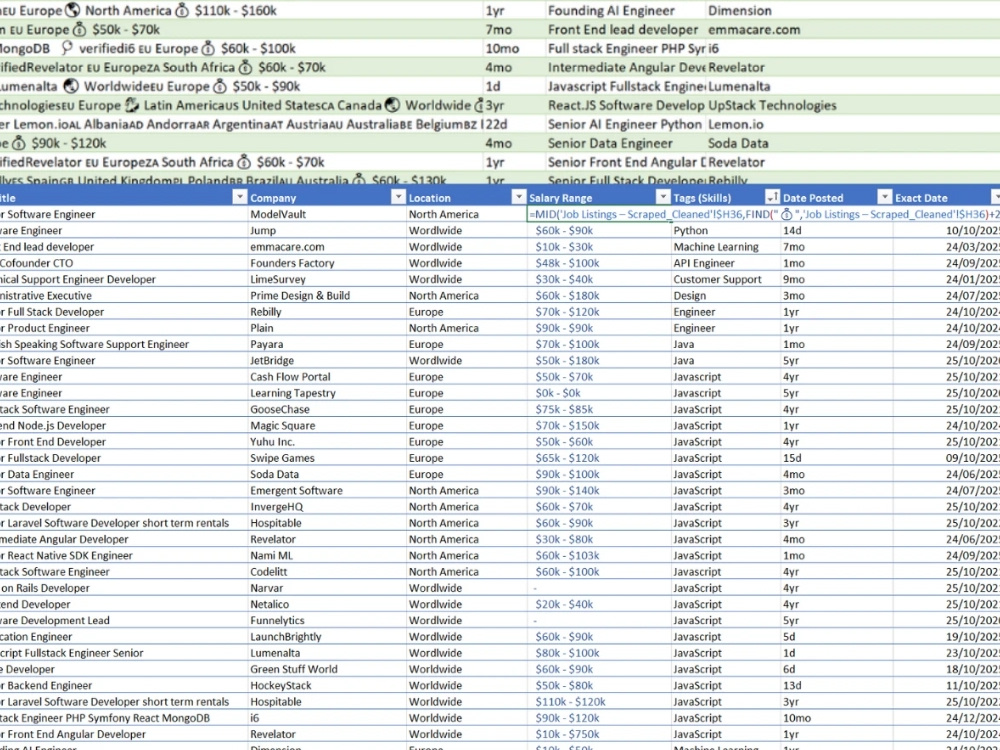Select the 'LimeSurvey' company cell

tap(327, 279)
